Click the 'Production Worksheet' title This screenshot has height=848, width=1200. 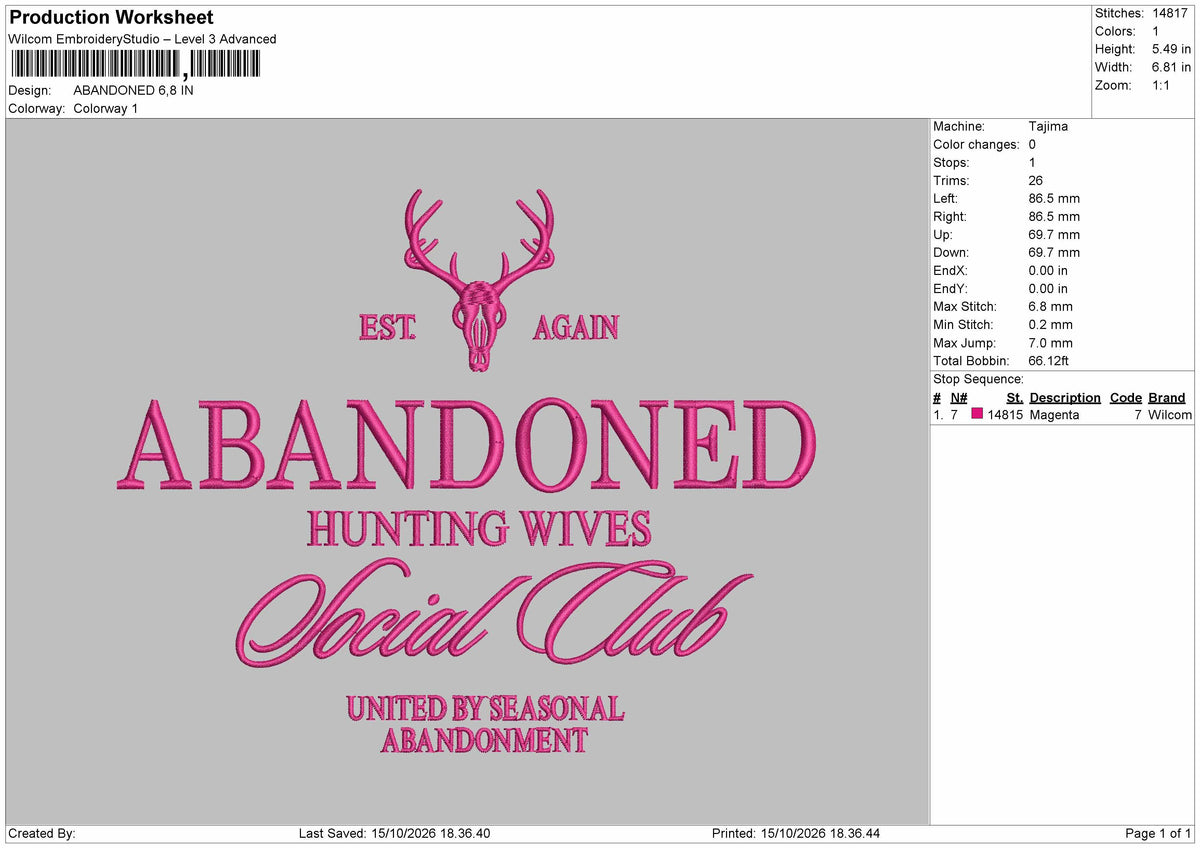coord(111,17)
